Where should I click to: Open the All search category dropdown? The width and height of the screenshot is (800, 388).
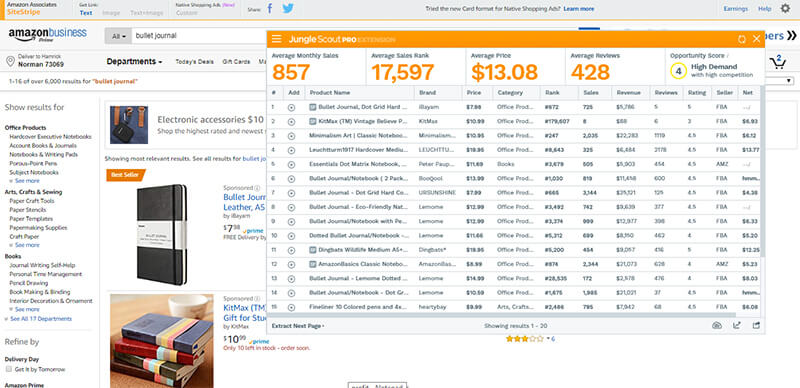[118, 36]
